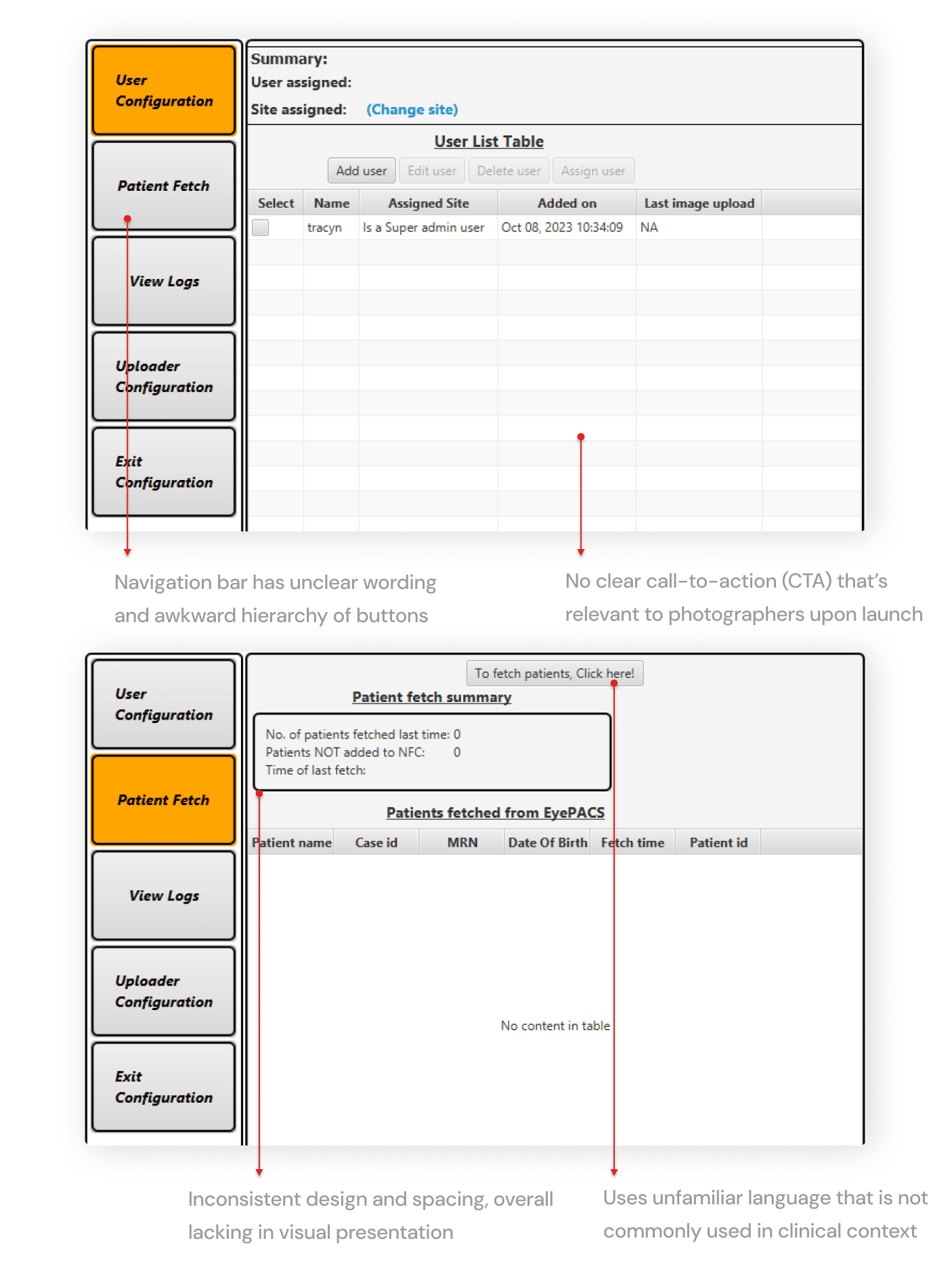
Task: Click Exit Configuration in the bottom screenshot
Action: 164,1087
